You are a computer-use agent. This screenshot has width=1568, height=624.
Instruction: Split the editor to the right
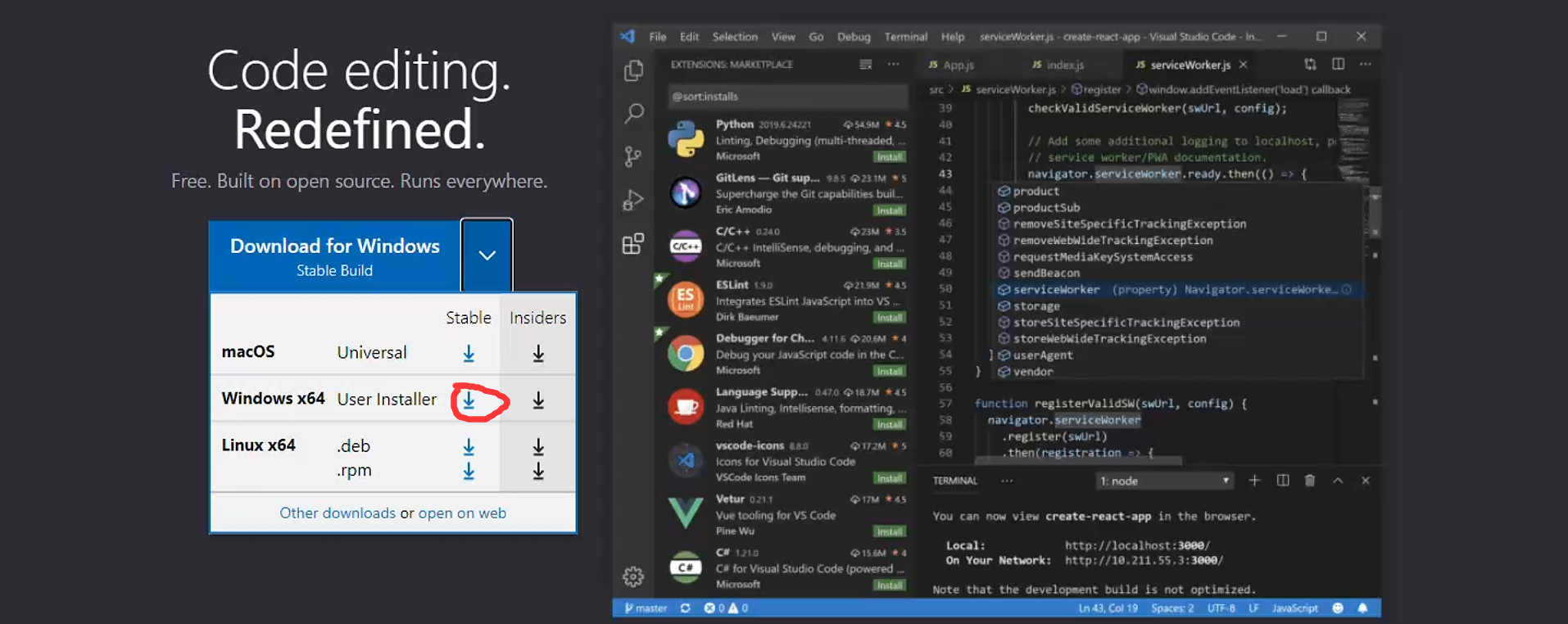(x=1338, y=64)
